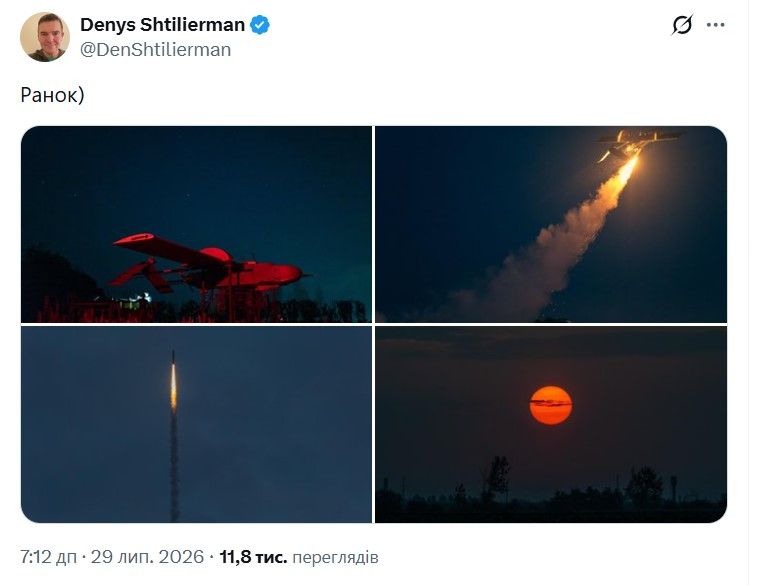
Task: Open the Grok explain-post icon
Action: (x=682, y=25)
